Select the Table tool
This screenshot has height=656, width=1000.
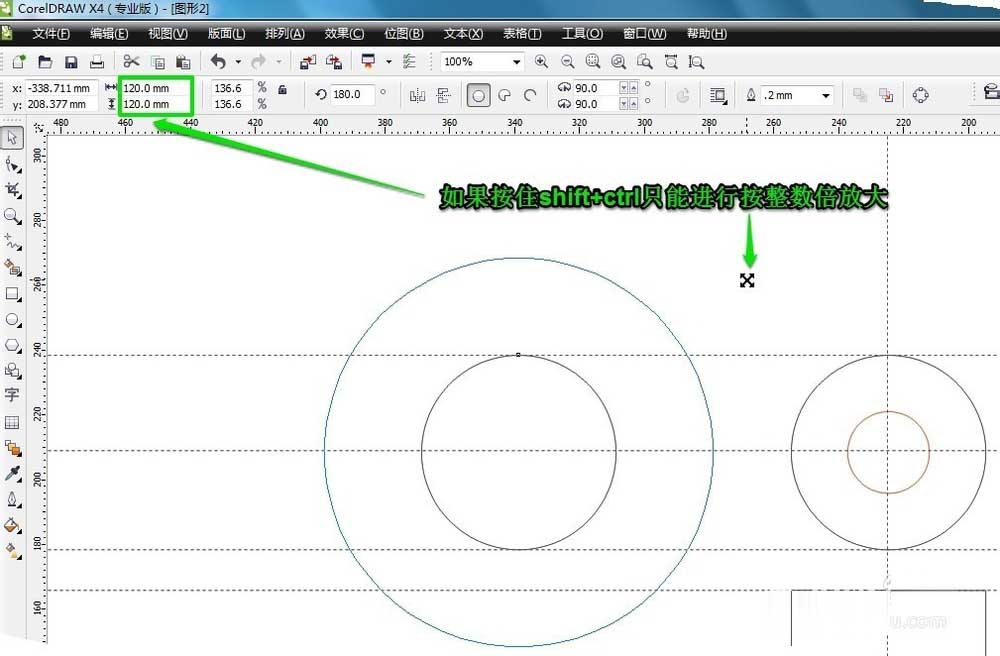[x=13, y=422]
